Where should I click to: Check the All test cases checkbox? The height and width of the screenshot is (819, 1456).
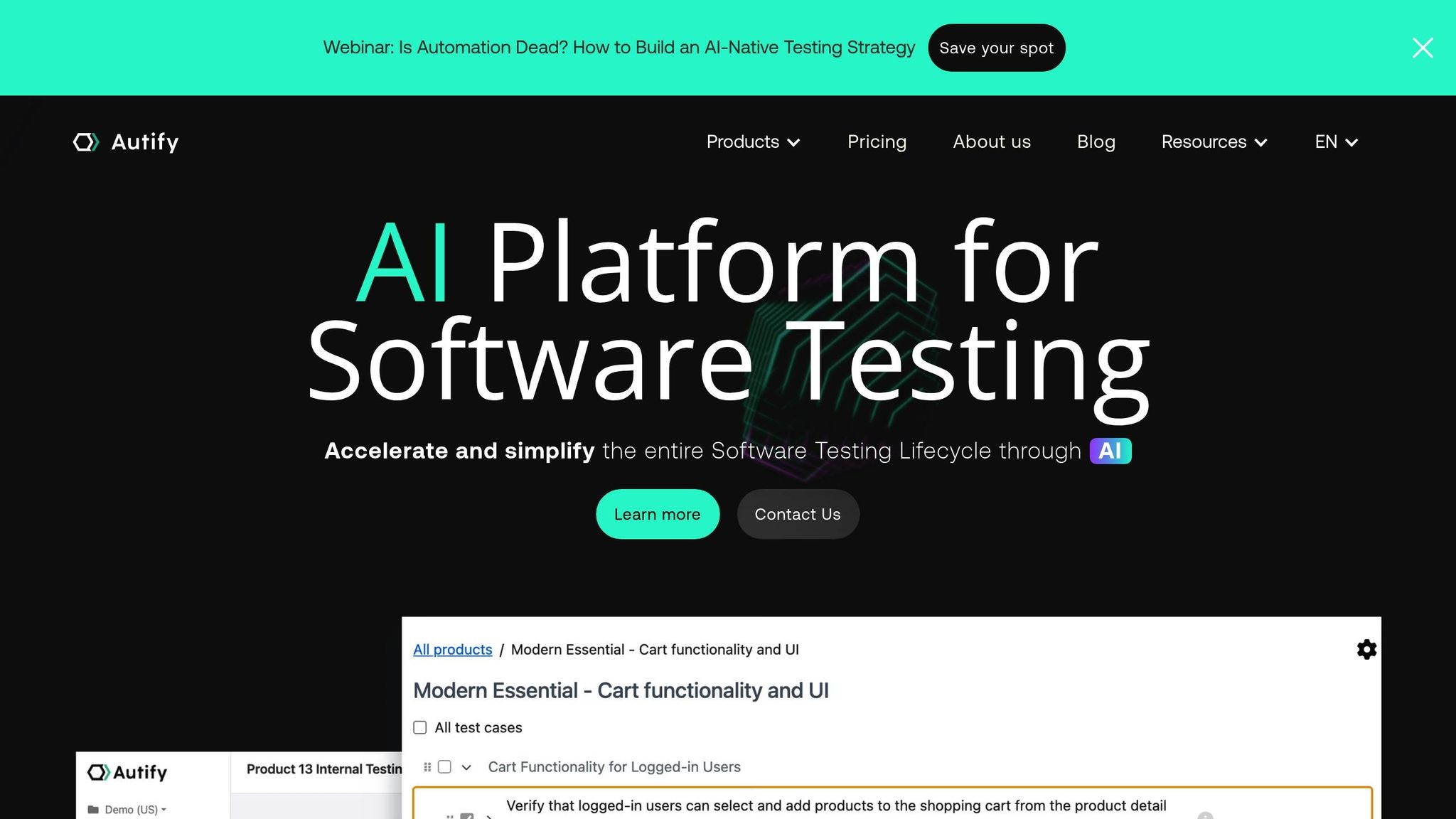tap(420, 727)
